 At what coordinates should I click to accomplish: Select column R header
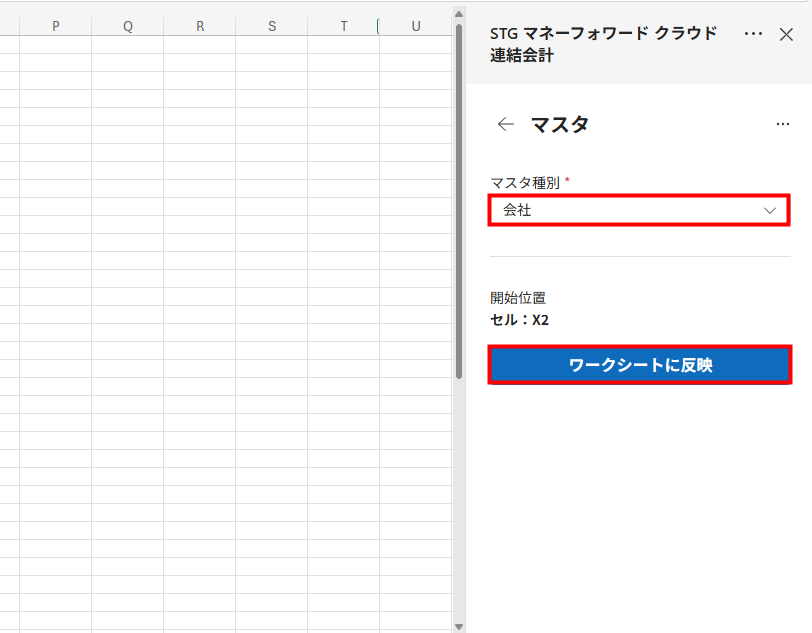pos(200,26)
